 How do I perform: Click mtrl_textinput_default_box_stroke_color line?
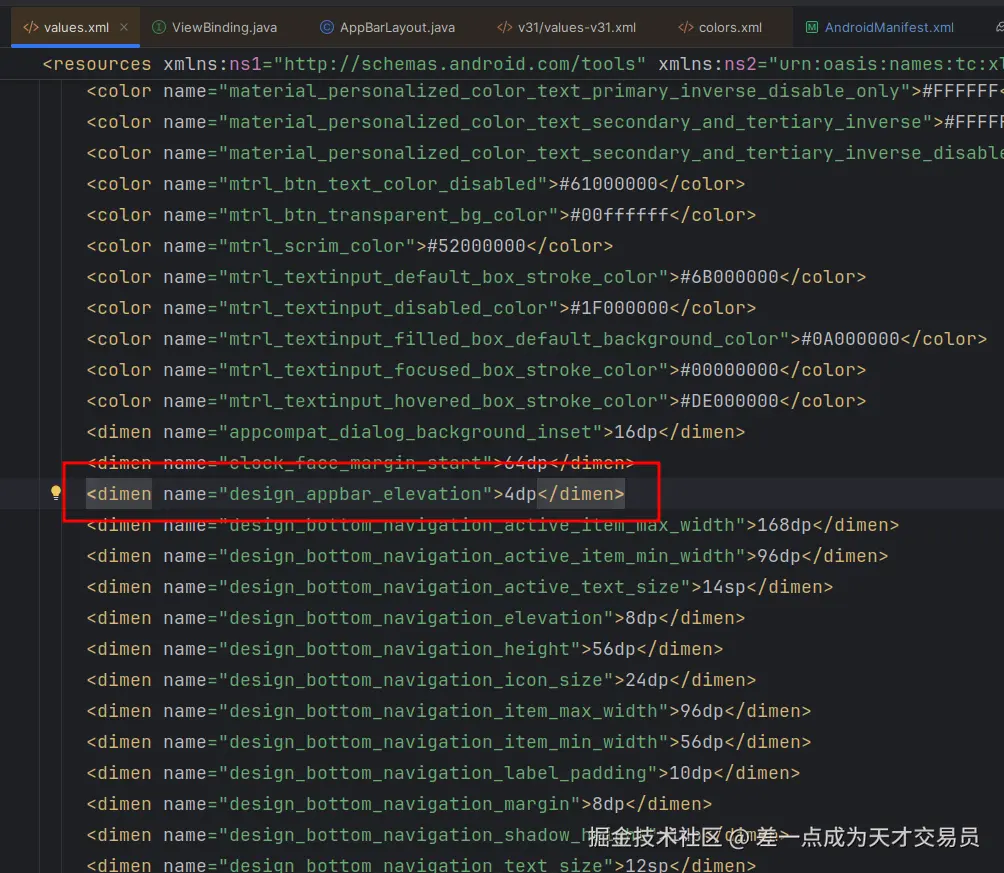click(x=476, y=277)
